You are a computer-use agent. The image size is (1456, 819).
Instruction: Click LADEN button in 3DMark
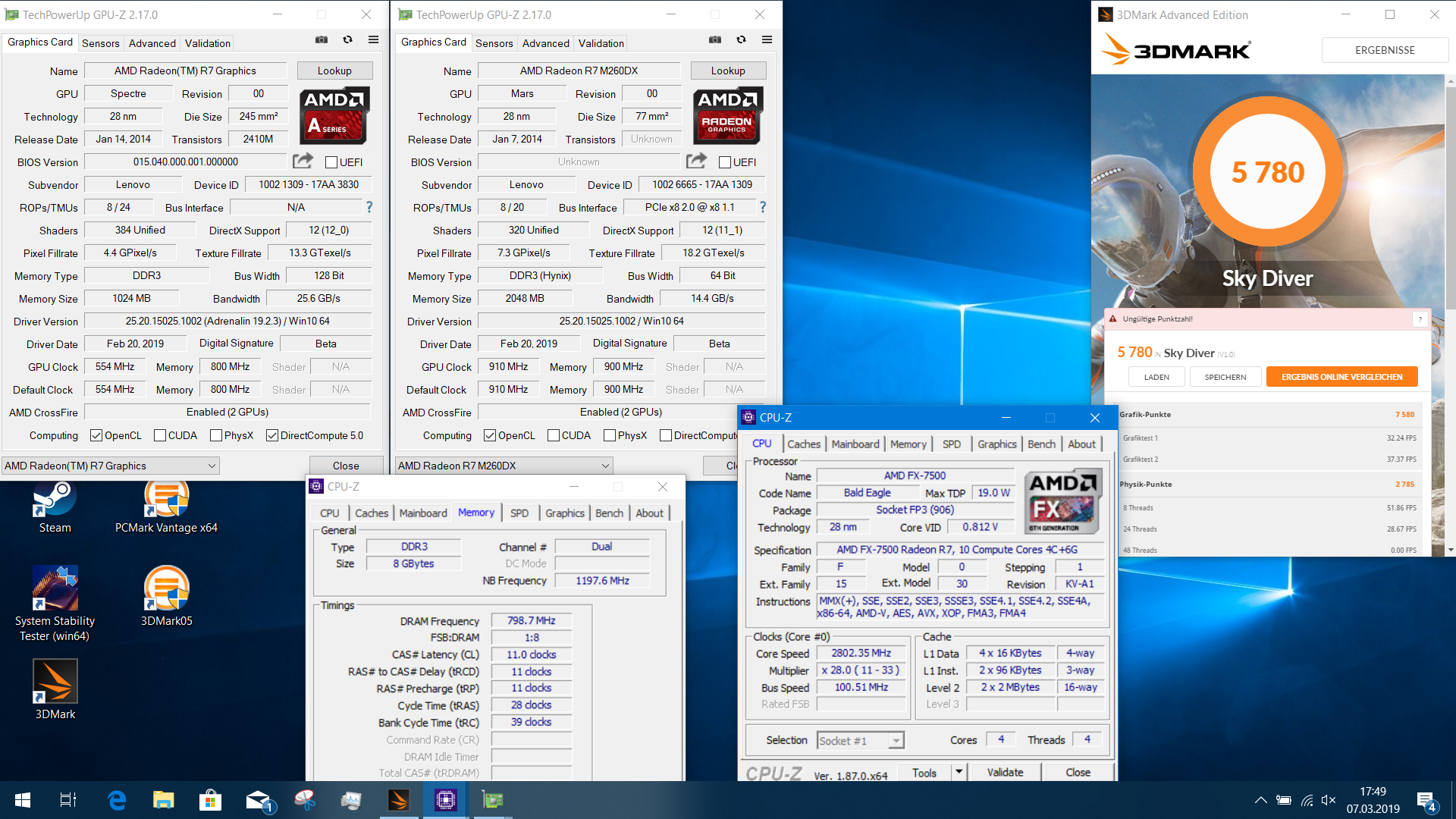click(1156, 377)
